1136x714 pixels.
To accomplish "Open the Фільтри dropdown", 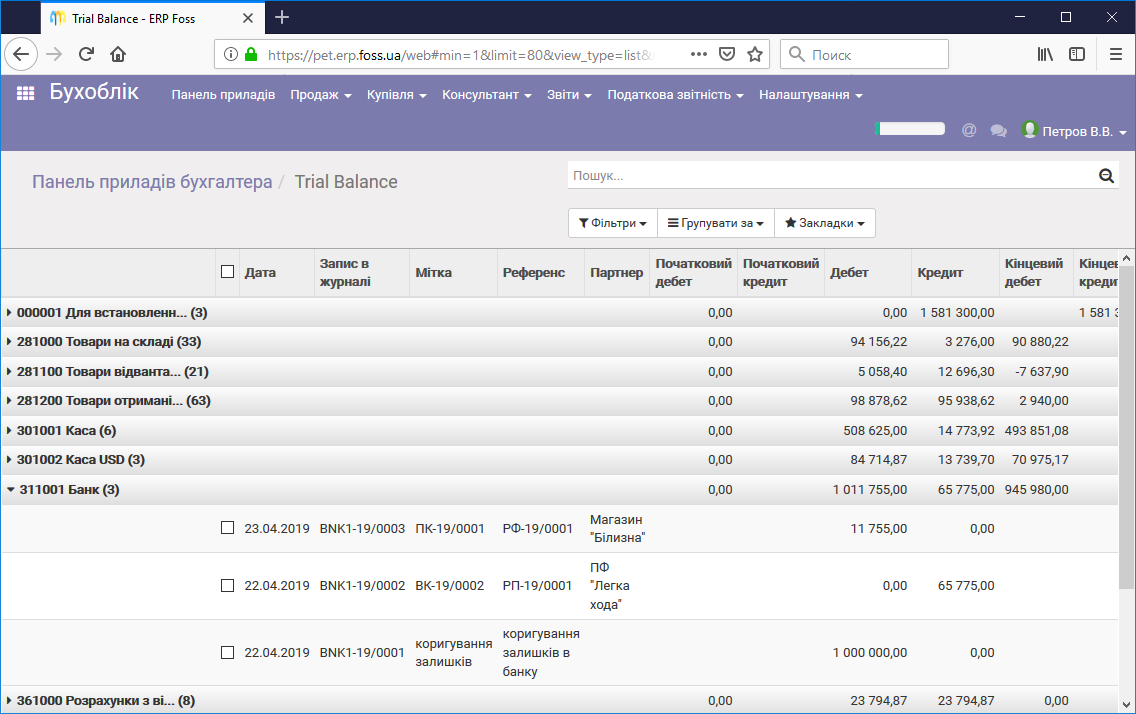I will click(x=613, y=223).
